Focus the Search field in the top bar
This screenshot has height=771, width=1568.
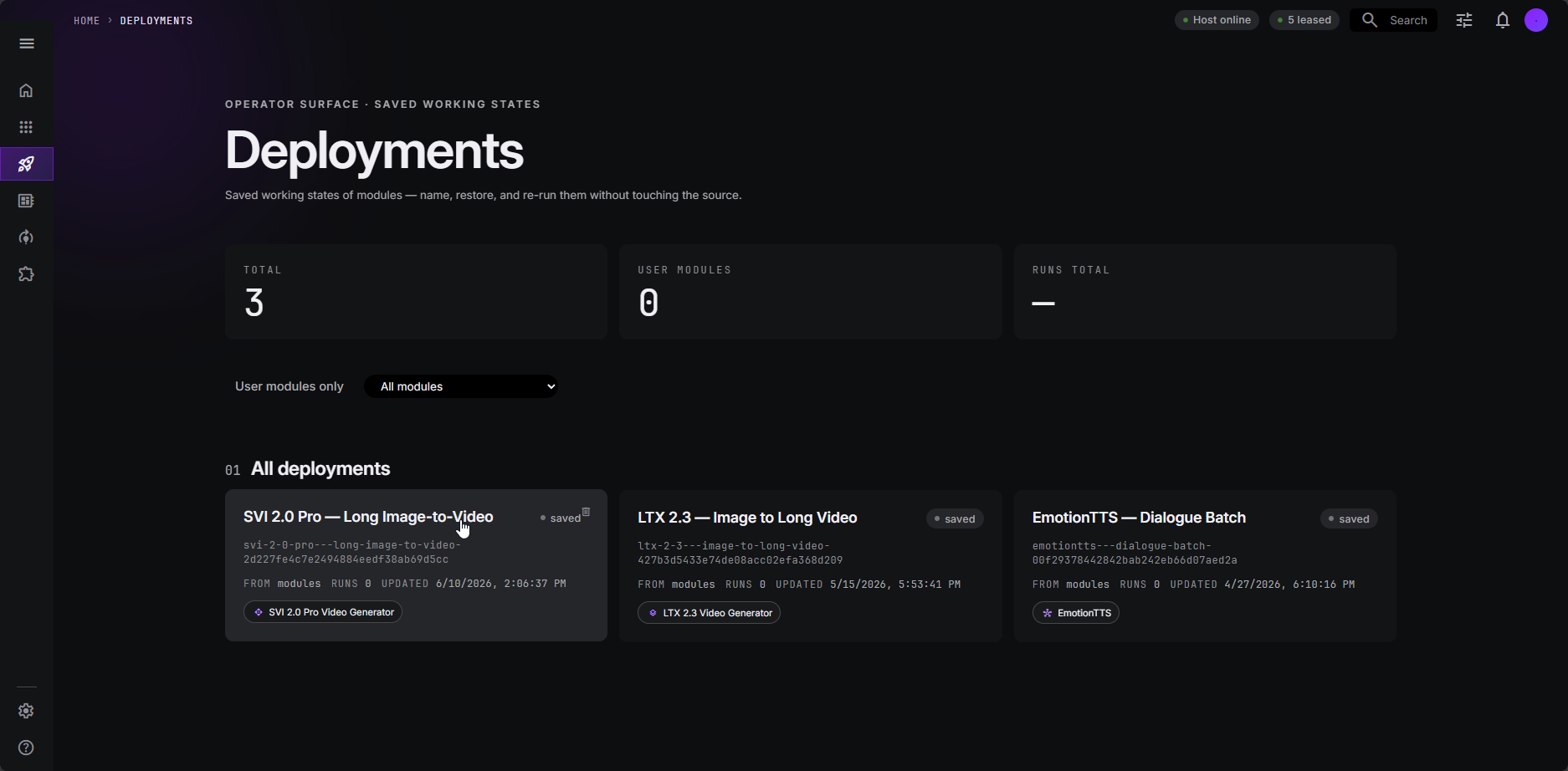pos(1393,20)
